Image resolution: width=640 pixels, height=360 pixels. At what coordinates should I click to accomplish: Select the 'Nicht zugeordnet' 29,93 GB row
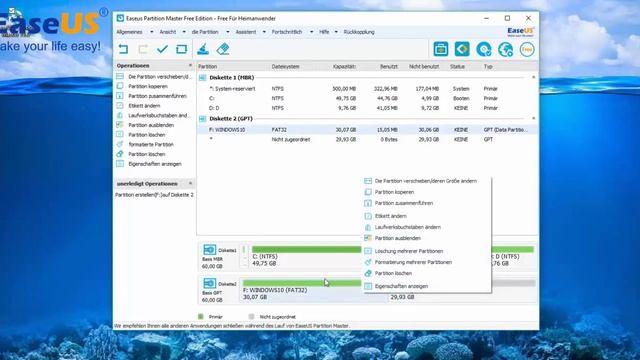[367, 140]
